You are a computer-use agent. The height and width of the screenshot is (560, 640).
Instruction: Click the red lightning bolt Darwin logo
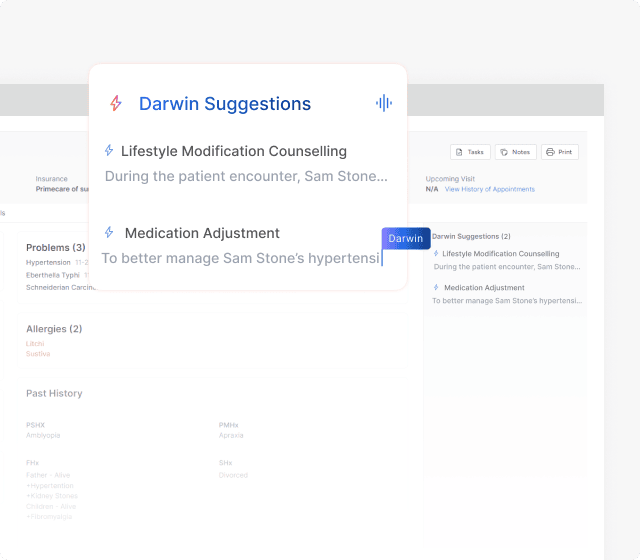(x=116, y=104)
